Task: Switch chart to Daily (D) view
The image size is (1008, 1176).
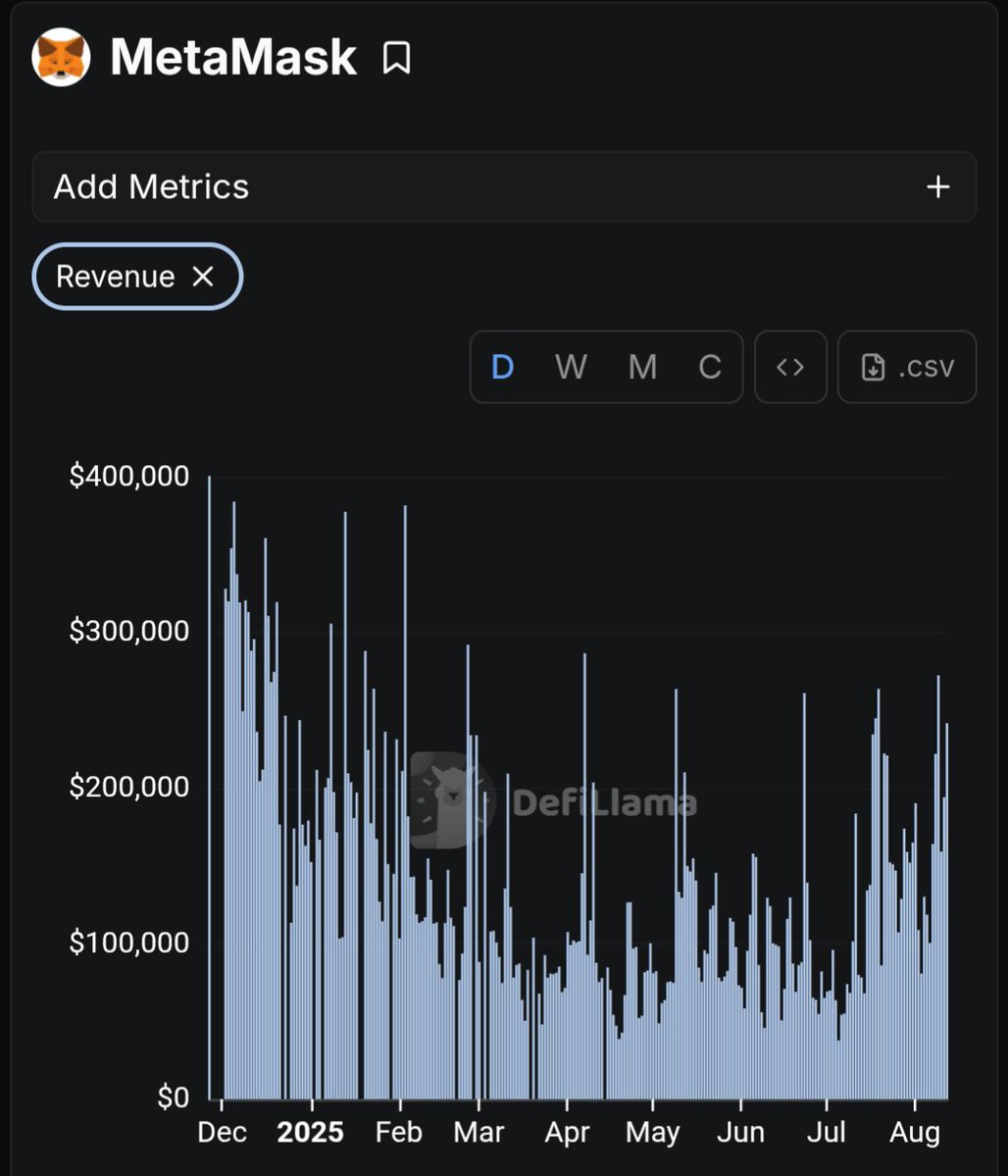Action: tap(502, 367)
